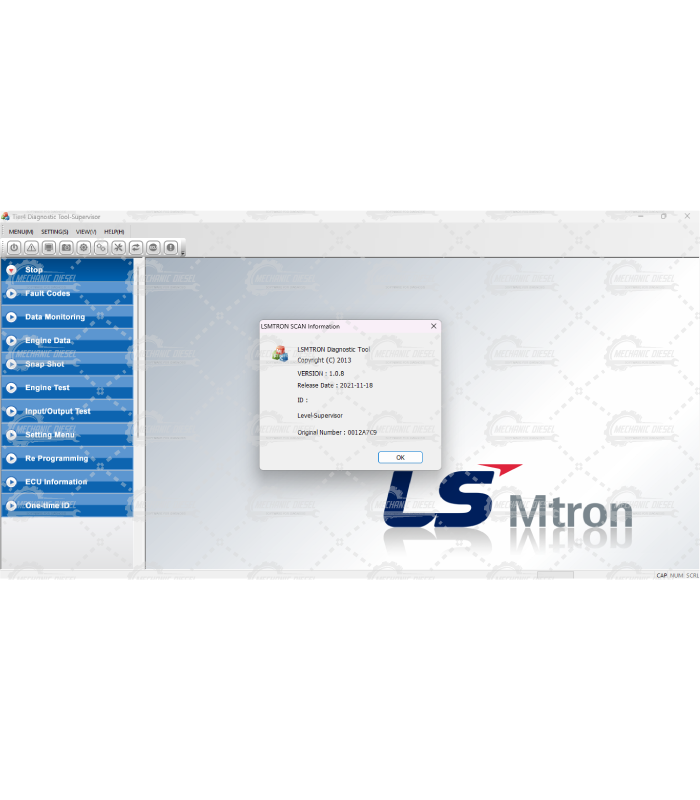Select Fault Codes in the sidebar

(x=48, y=294)
